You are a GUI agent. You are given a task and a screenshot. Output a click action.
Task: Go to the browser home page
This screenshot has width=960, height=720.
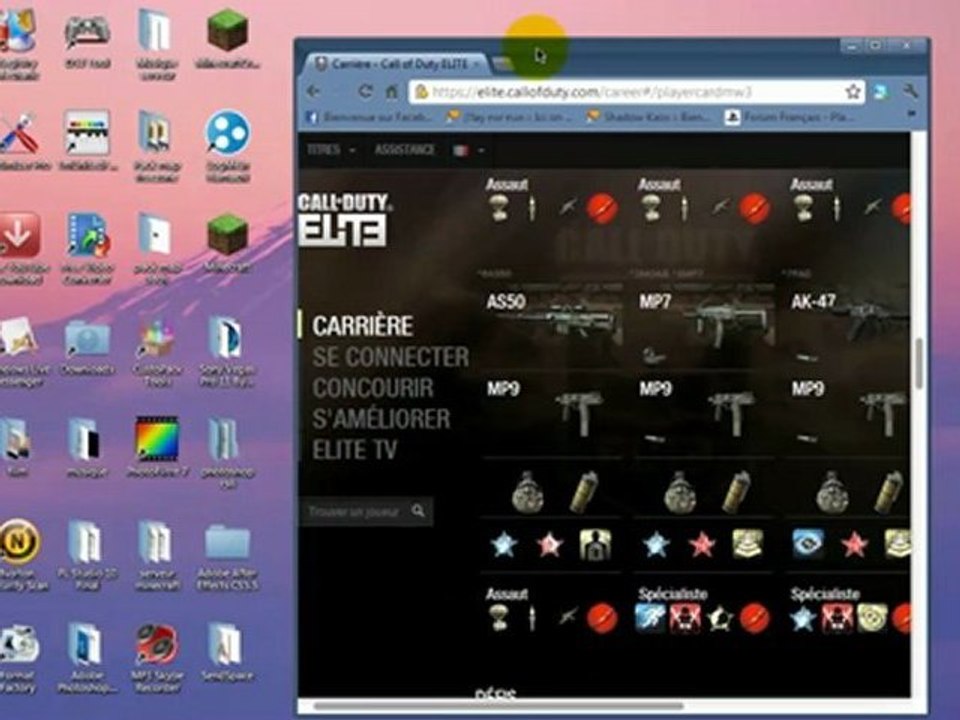tap(392, 92)
